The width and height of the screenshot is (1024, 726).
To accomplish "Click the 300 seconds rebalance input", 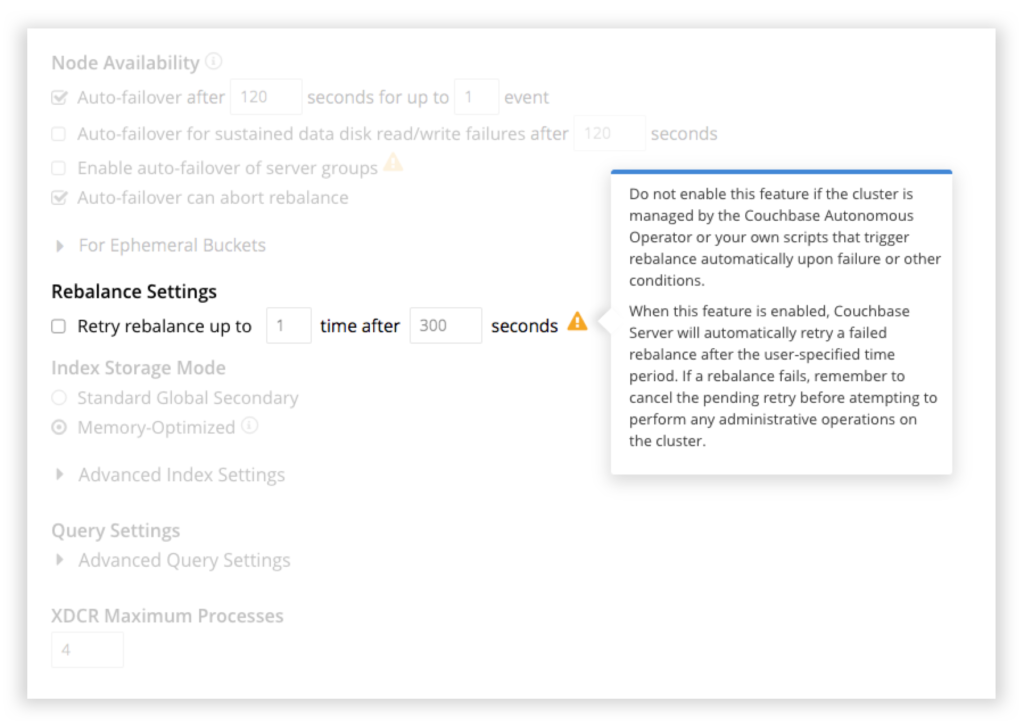I will click(445, 325).
